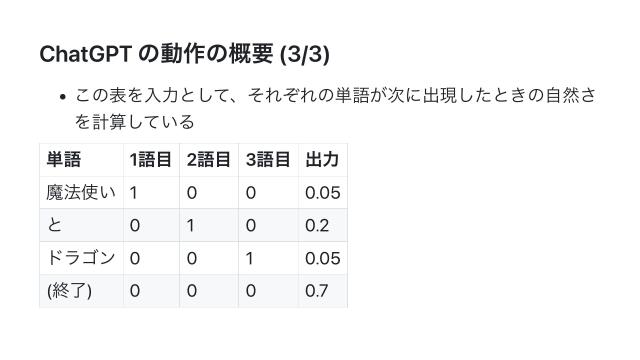Click the 1 in と row

[x=209, y=225]
